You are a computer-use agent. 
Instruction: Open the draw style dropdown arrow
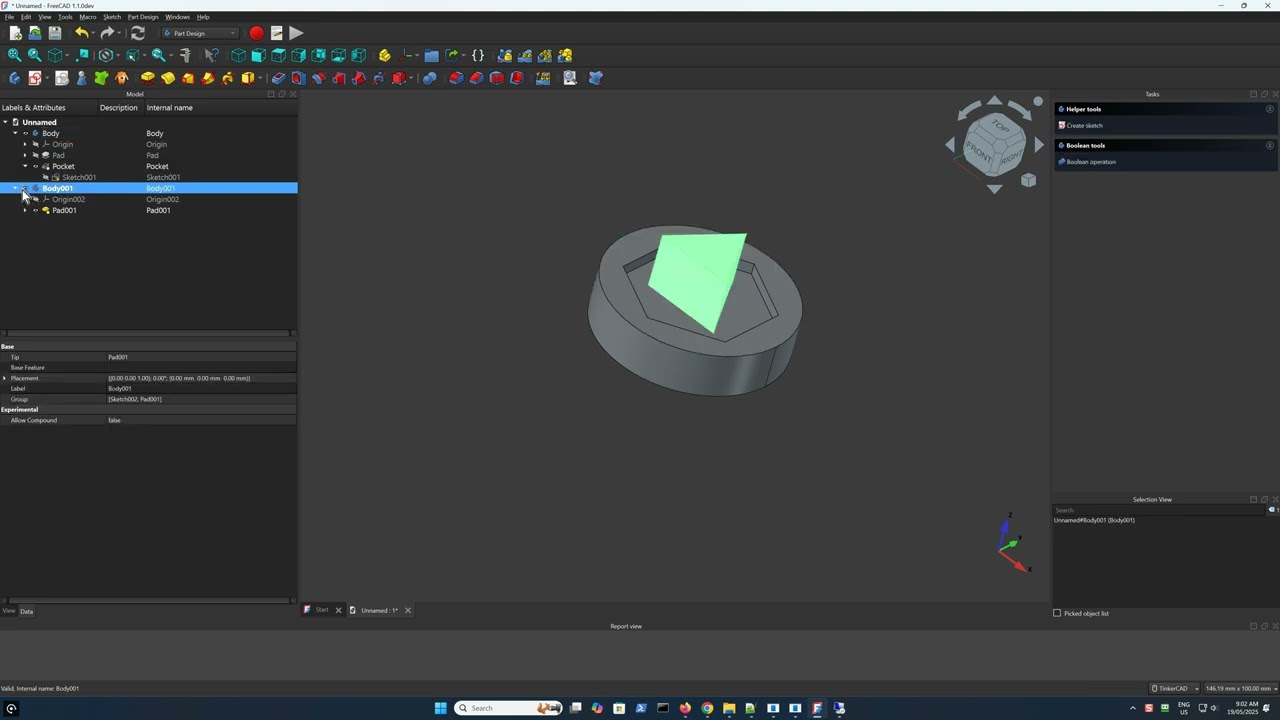point(118,55)
